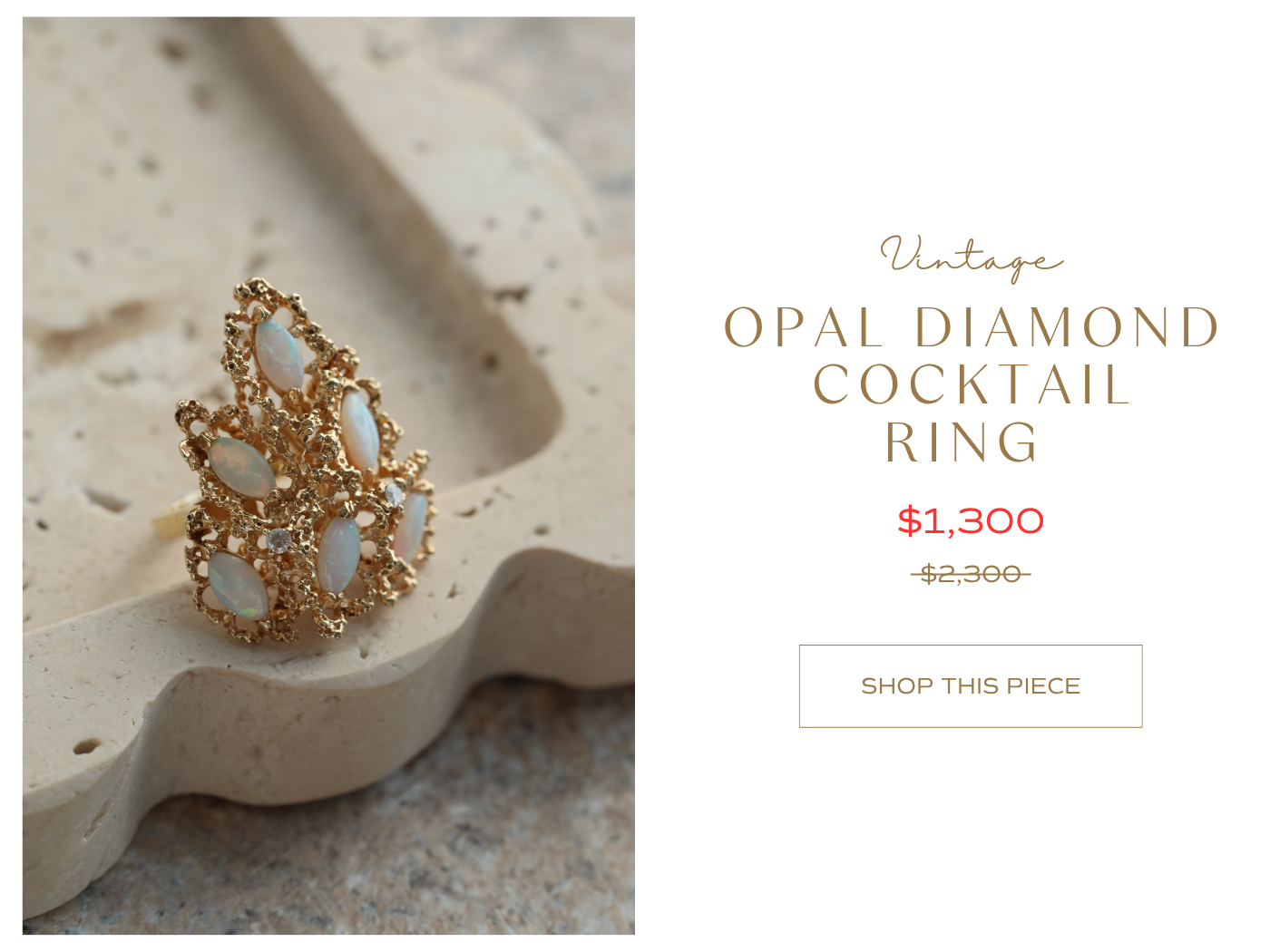Click the bottom-left opal stone
1270x952 pixels.
(x=238, y=586)
